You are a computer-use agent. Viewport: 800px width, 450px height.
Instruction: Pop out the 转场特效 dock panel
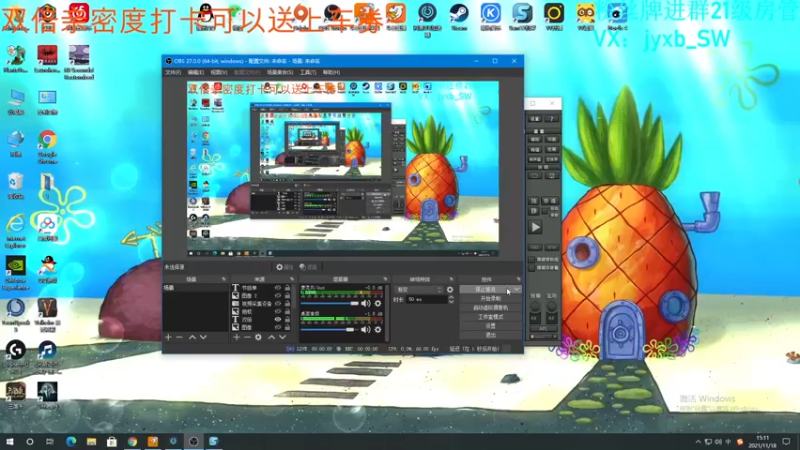(x=451, y=280)
